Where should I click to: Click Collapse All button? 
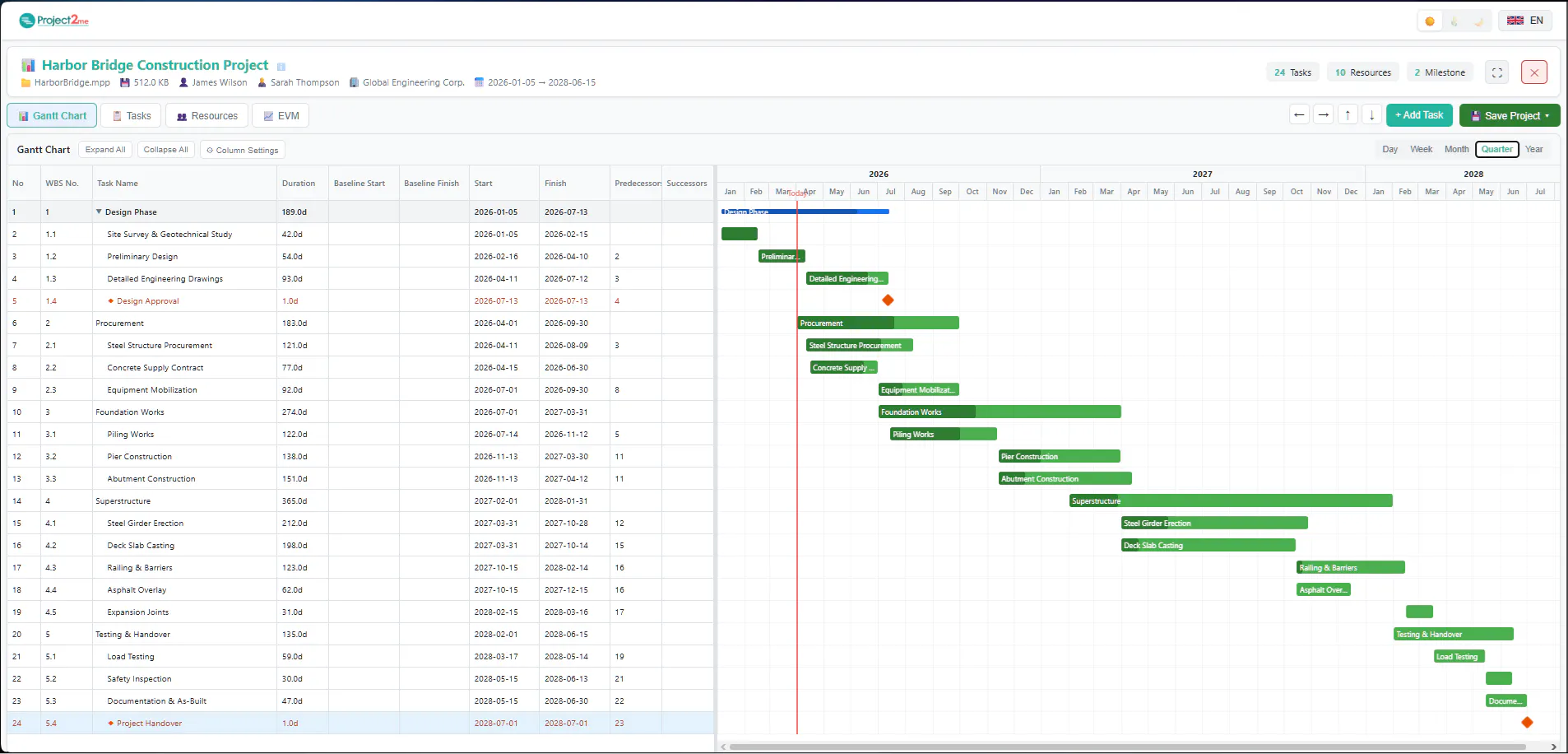(165, 150)
